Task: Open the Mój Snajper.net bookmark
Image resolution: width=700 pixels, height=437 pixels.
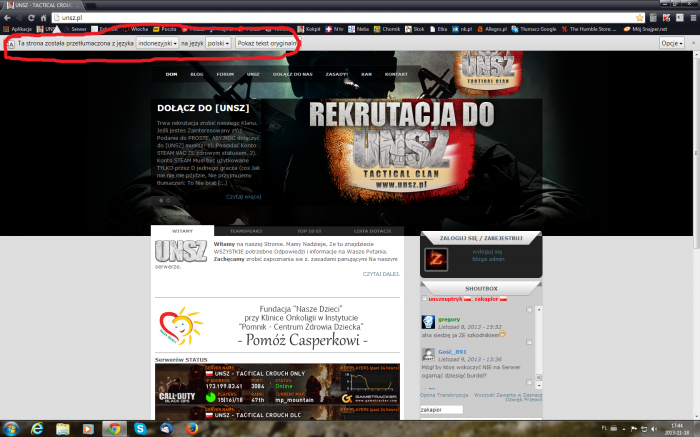Action: click(x=645, y=29)
